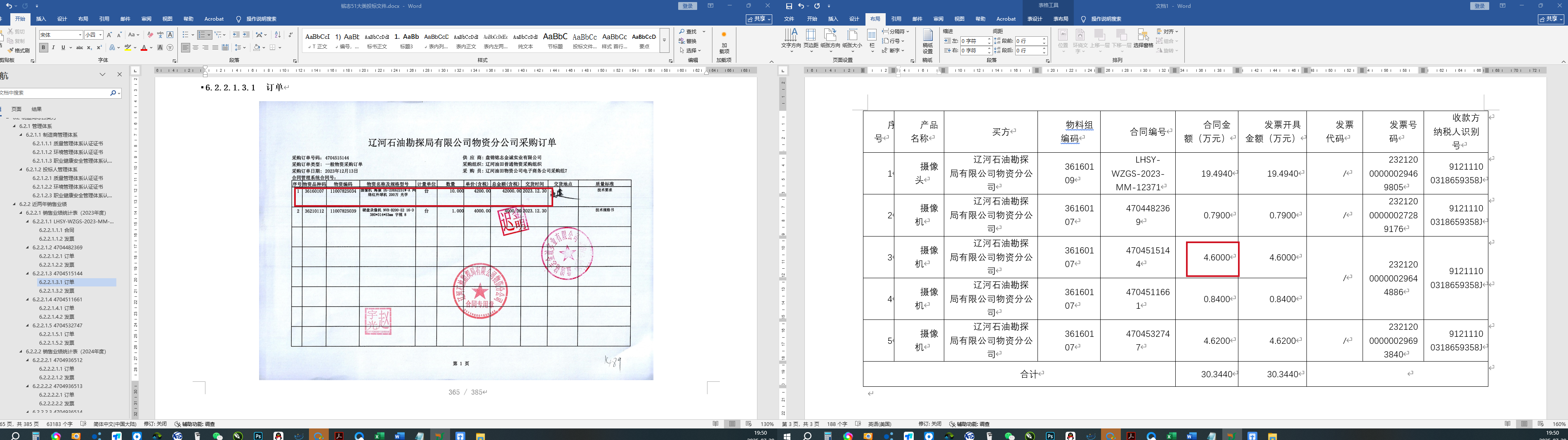Select 6.2.2.1.3.2 发票 in navigation tree
The height and width of the screenshot is (440, 1568).
tap(57, 291)
